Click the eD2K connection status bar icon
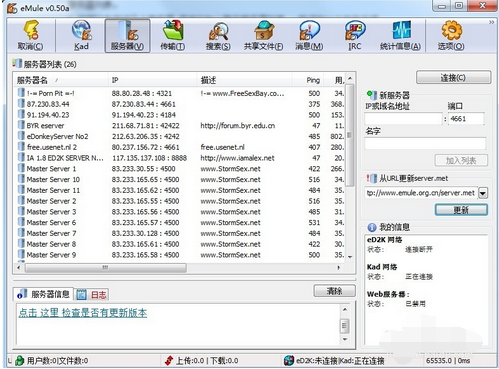The image size is (499, 369). [x=289, y=360]
